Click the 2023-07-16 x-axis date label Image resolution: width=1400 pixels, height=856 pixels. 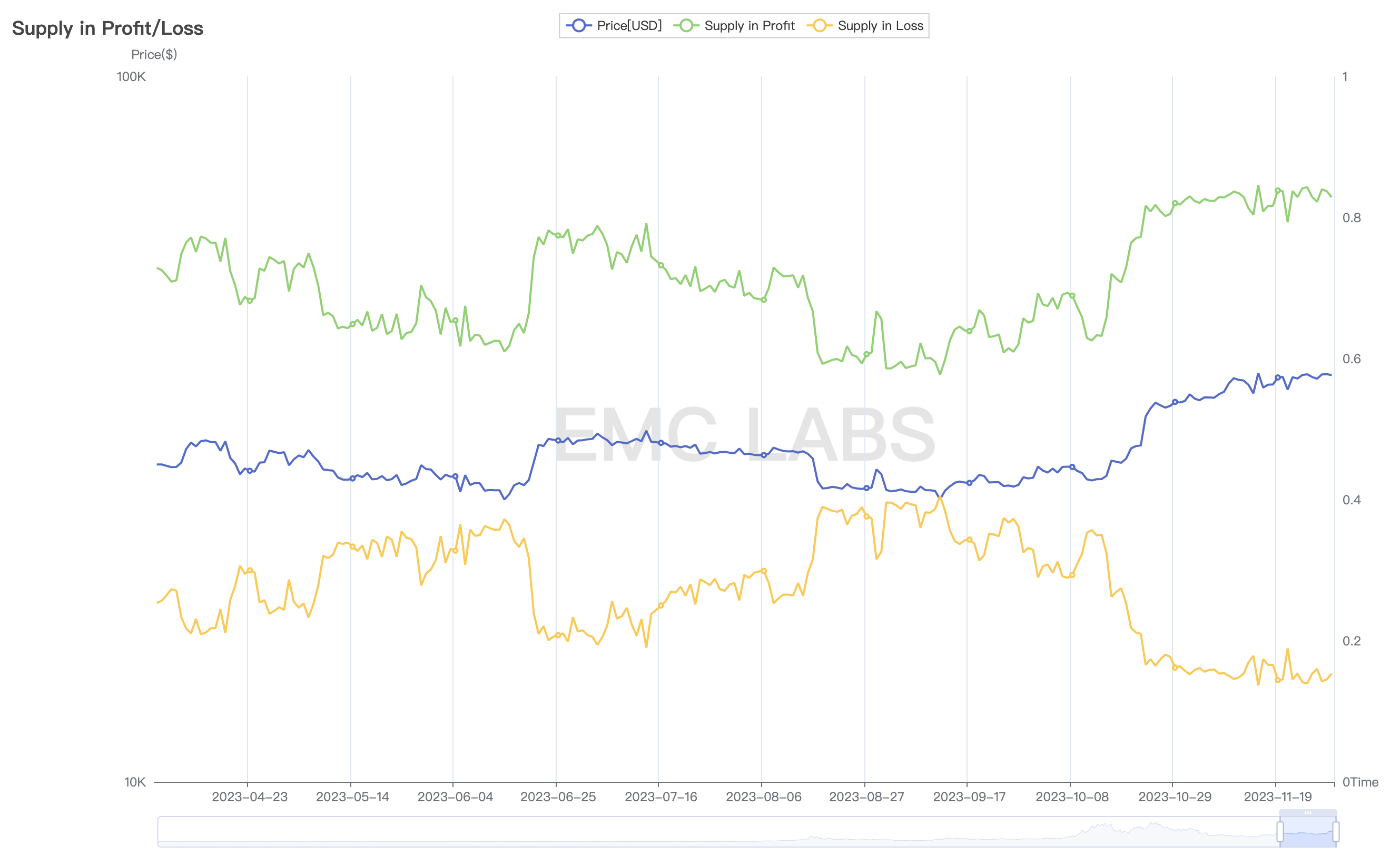[x=661, y=797]
